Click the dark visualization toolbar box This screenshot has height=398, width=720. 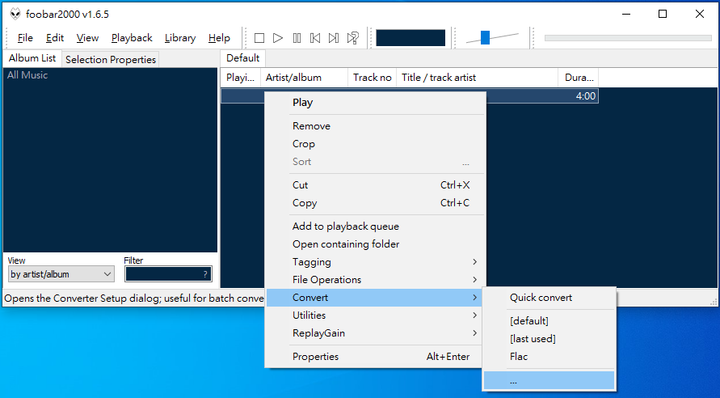click(411, 38)
